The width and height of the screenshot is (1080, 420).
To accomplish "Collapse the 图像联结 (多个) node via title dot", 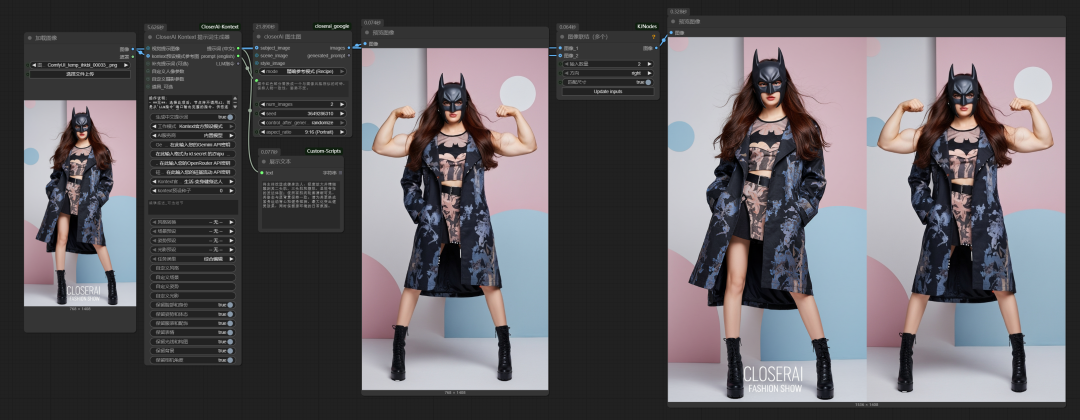I will (563, 36).
